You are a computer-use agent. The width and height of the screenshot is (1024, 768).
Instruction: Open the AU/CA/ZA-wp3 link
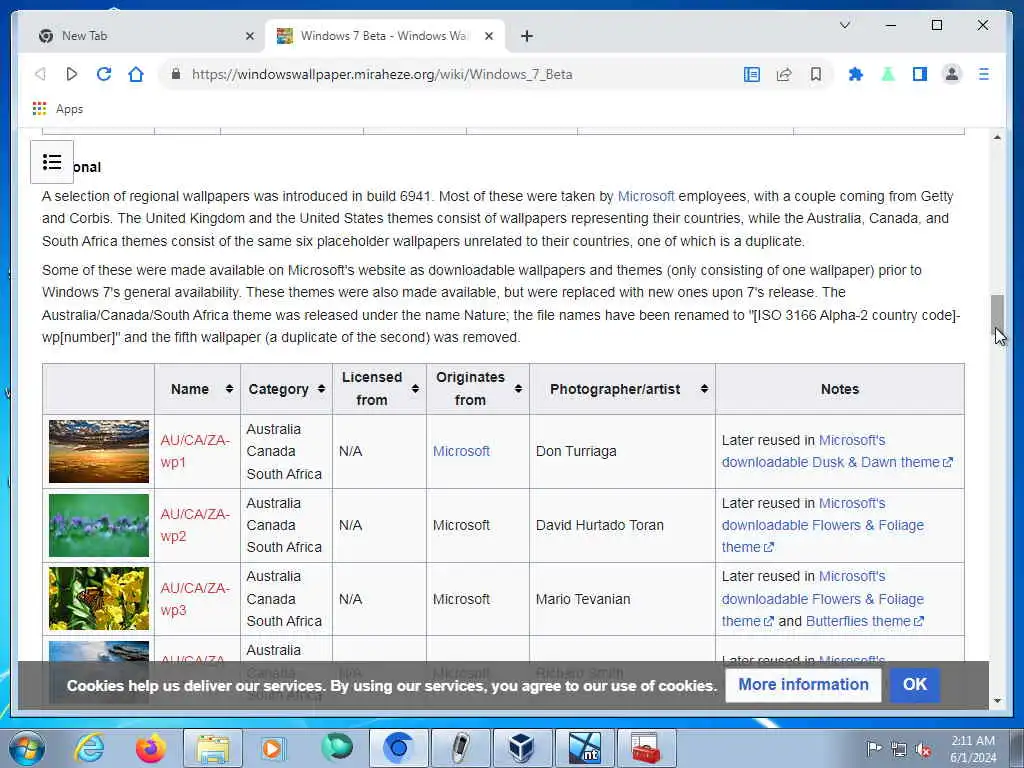pyautogui.click(x=195, y=599)
